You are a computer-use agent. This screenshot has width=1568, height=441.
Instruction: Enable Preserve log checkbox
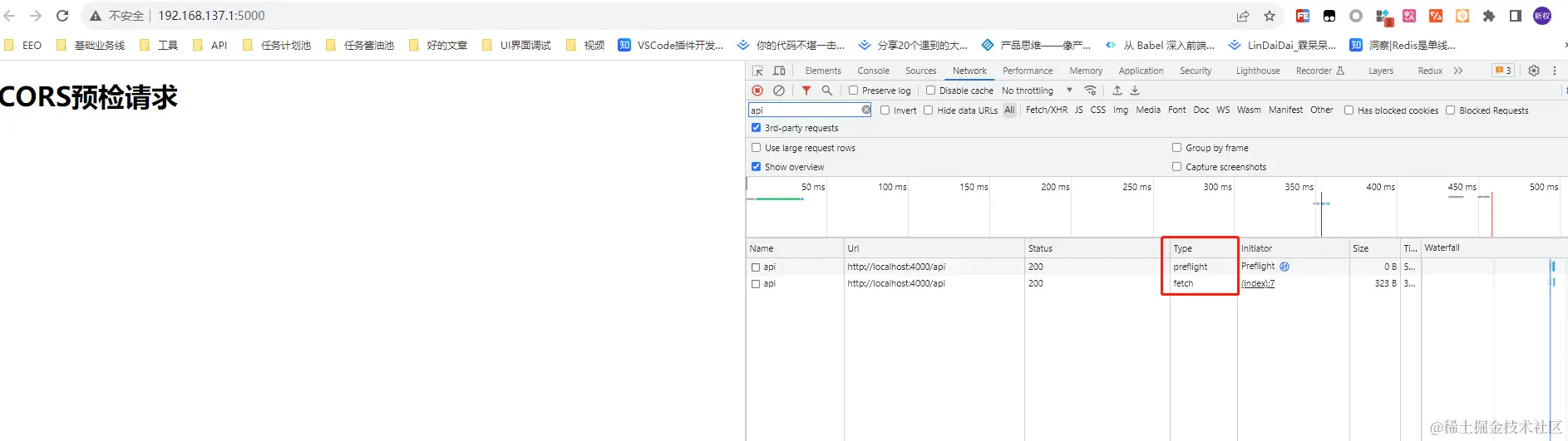tap(853, 91)
